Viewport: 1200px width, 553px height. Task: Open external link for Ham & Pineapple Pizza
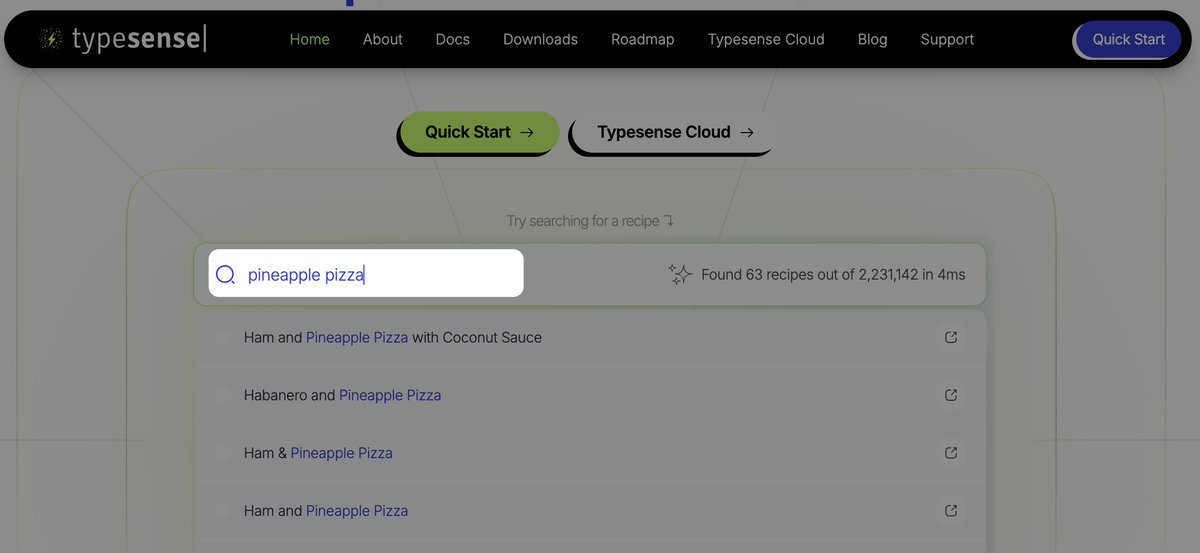951,453
